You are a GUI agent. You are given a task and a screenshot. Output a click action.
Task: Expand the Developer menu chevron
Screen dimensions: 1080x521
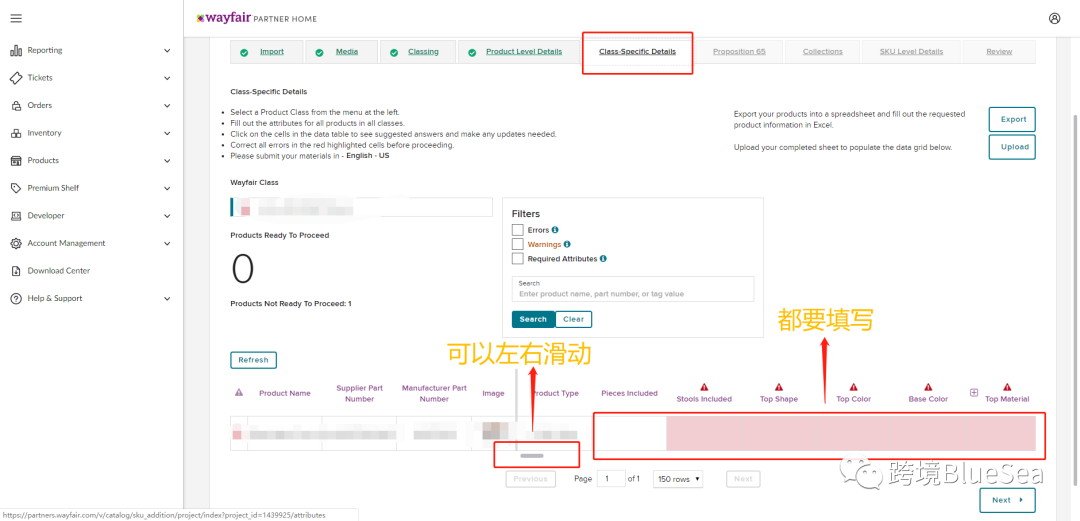click(167, 216)
